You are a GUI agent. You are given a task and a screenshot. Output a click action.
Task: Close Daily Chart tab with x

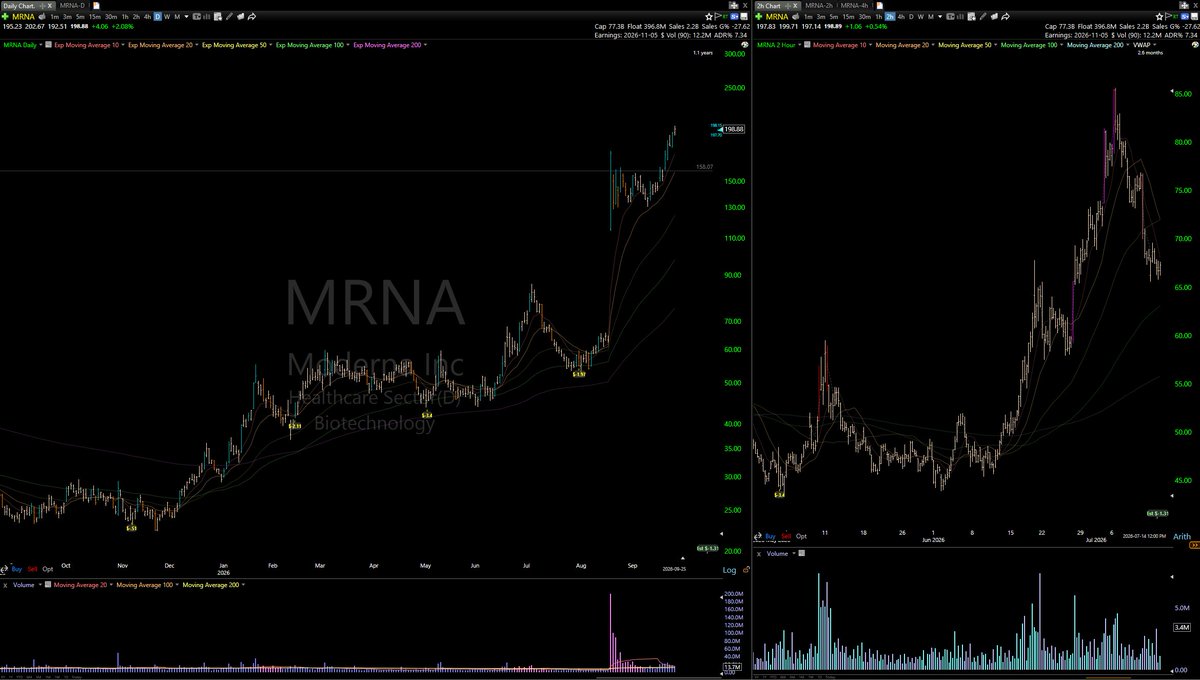(50, 5)
